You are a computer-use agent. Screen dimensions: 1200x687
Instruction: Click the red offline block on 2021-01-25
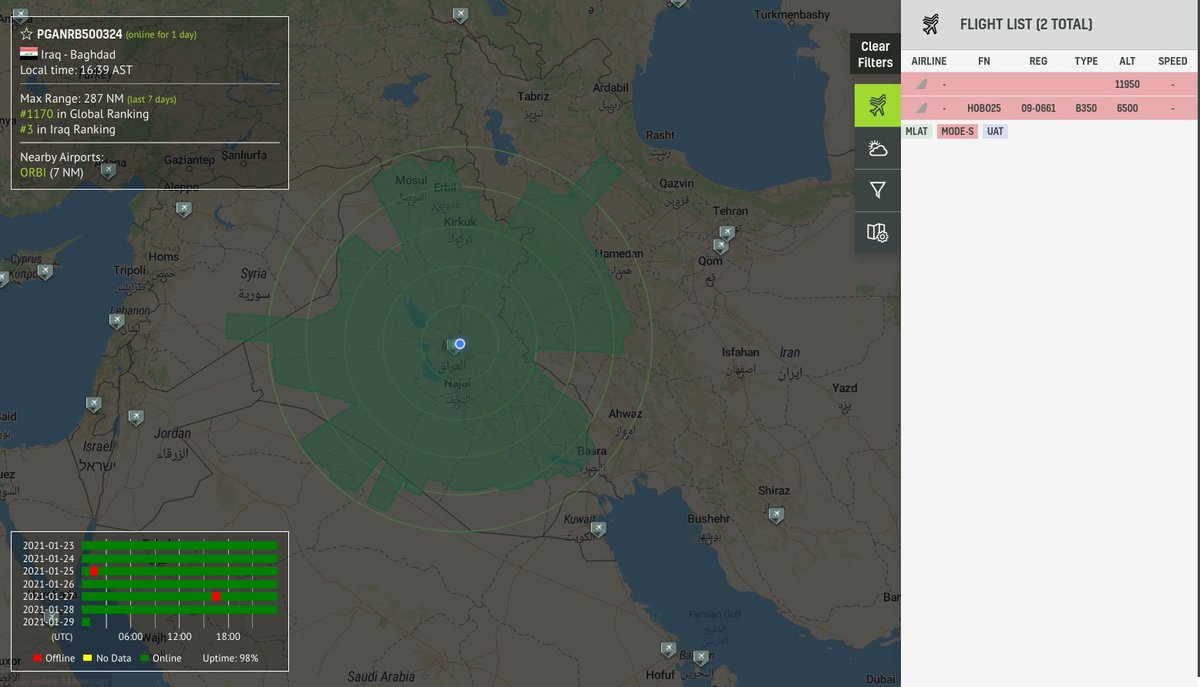[x=94, y=571]
